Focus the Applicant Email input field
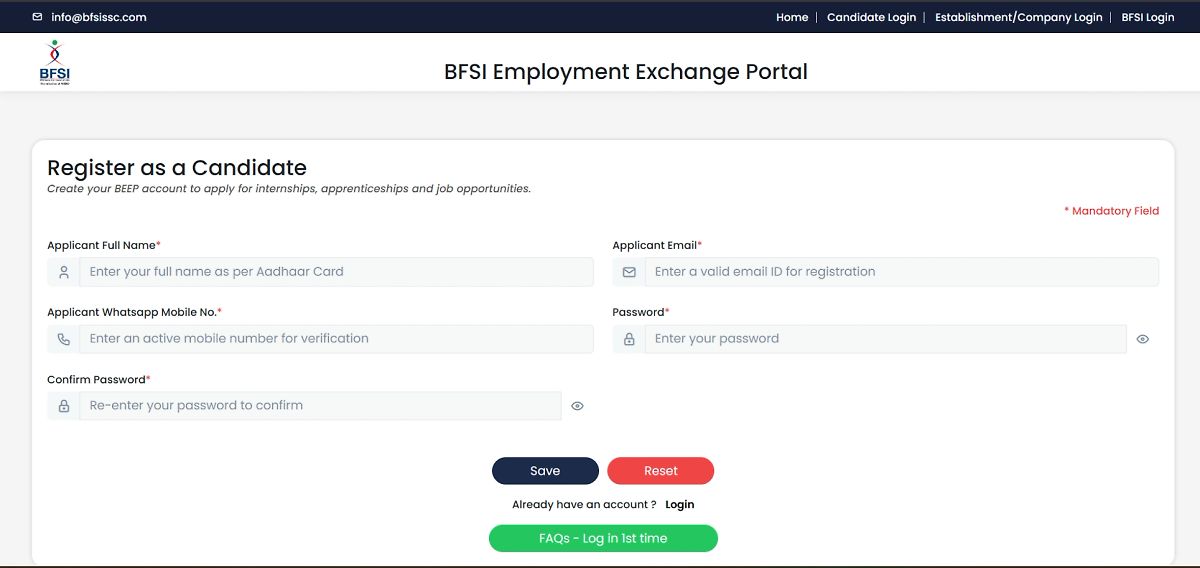1200x568 pixels. pos(901,272)
